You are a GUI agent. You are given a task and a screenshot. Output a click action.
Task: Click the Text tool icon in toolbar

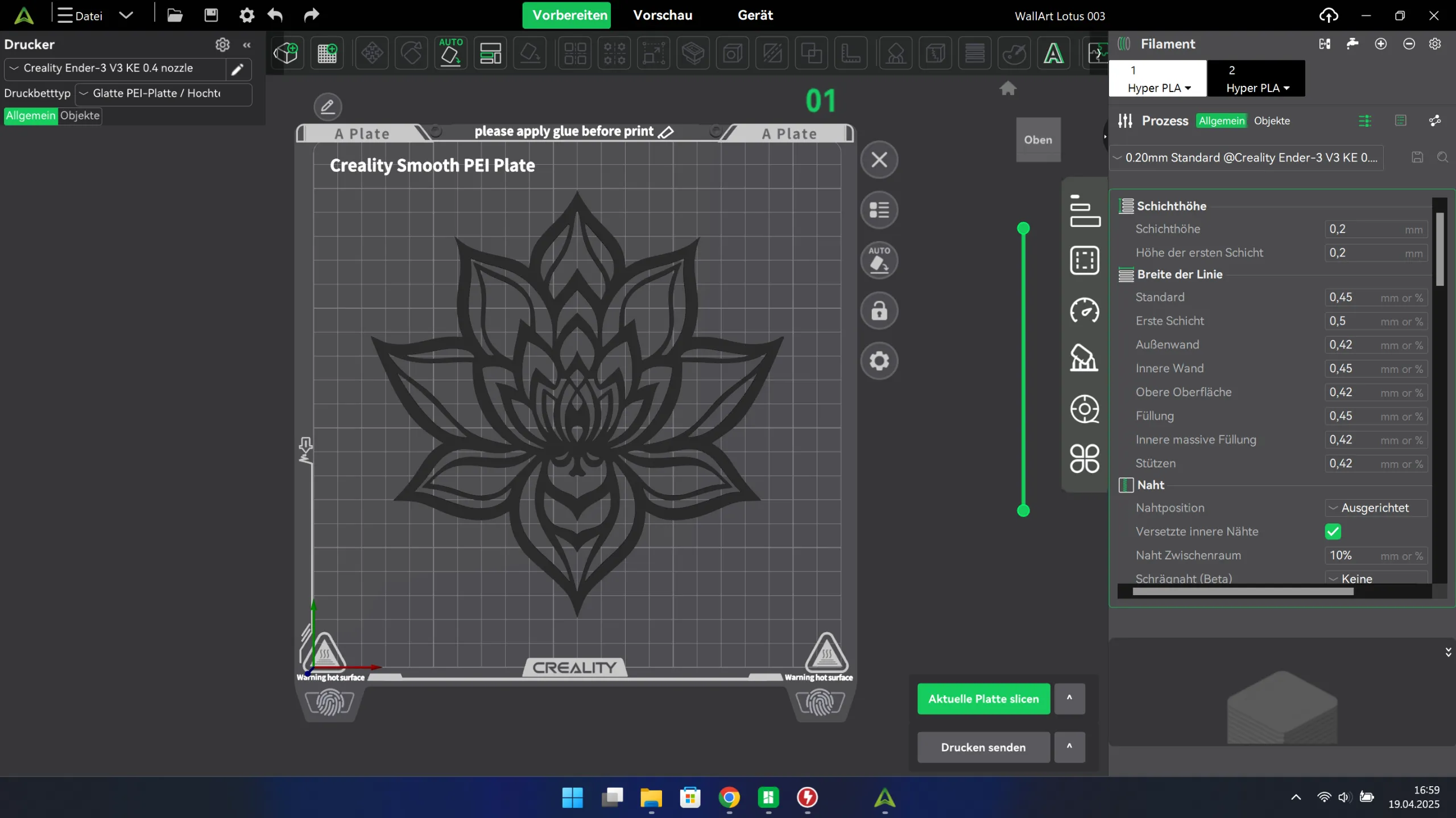click(1053, 53)
